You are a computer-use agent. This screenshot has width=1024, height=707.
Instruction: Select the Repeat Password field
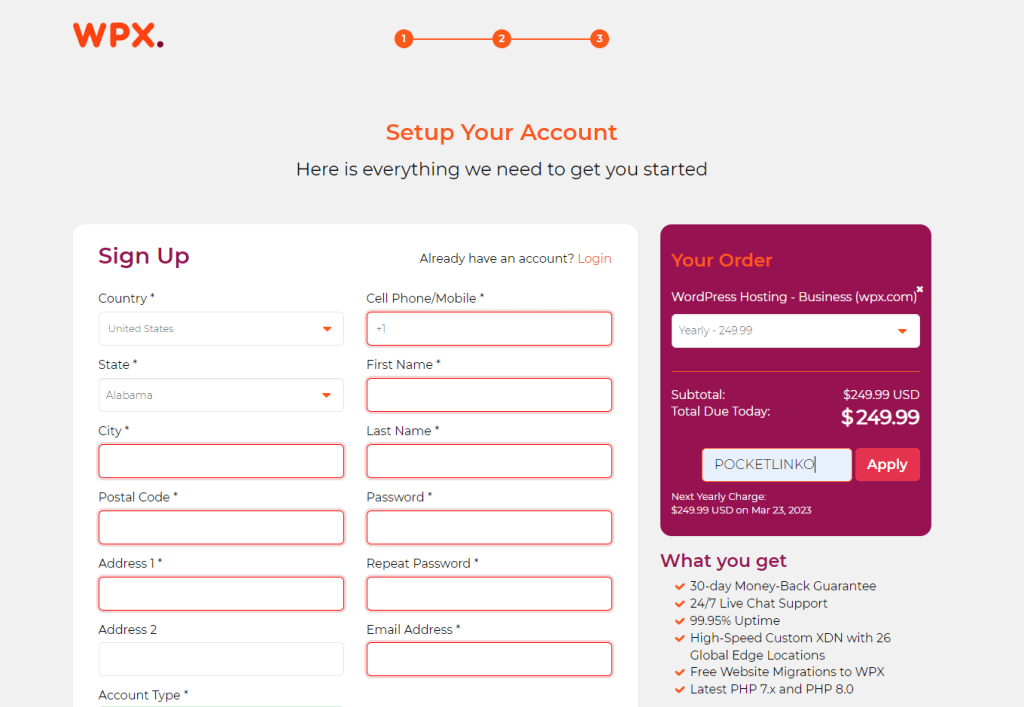[489, 593]
